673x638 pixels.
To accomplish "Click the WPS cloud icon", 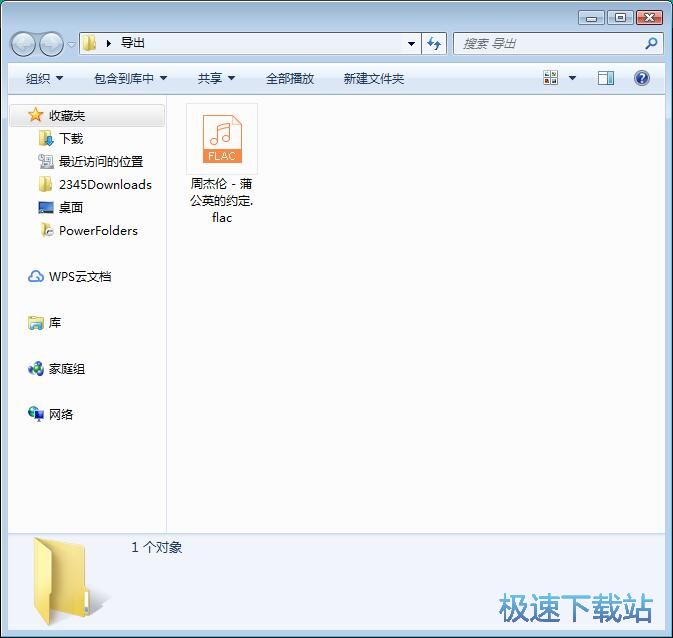I will click(x=36, y=276).
